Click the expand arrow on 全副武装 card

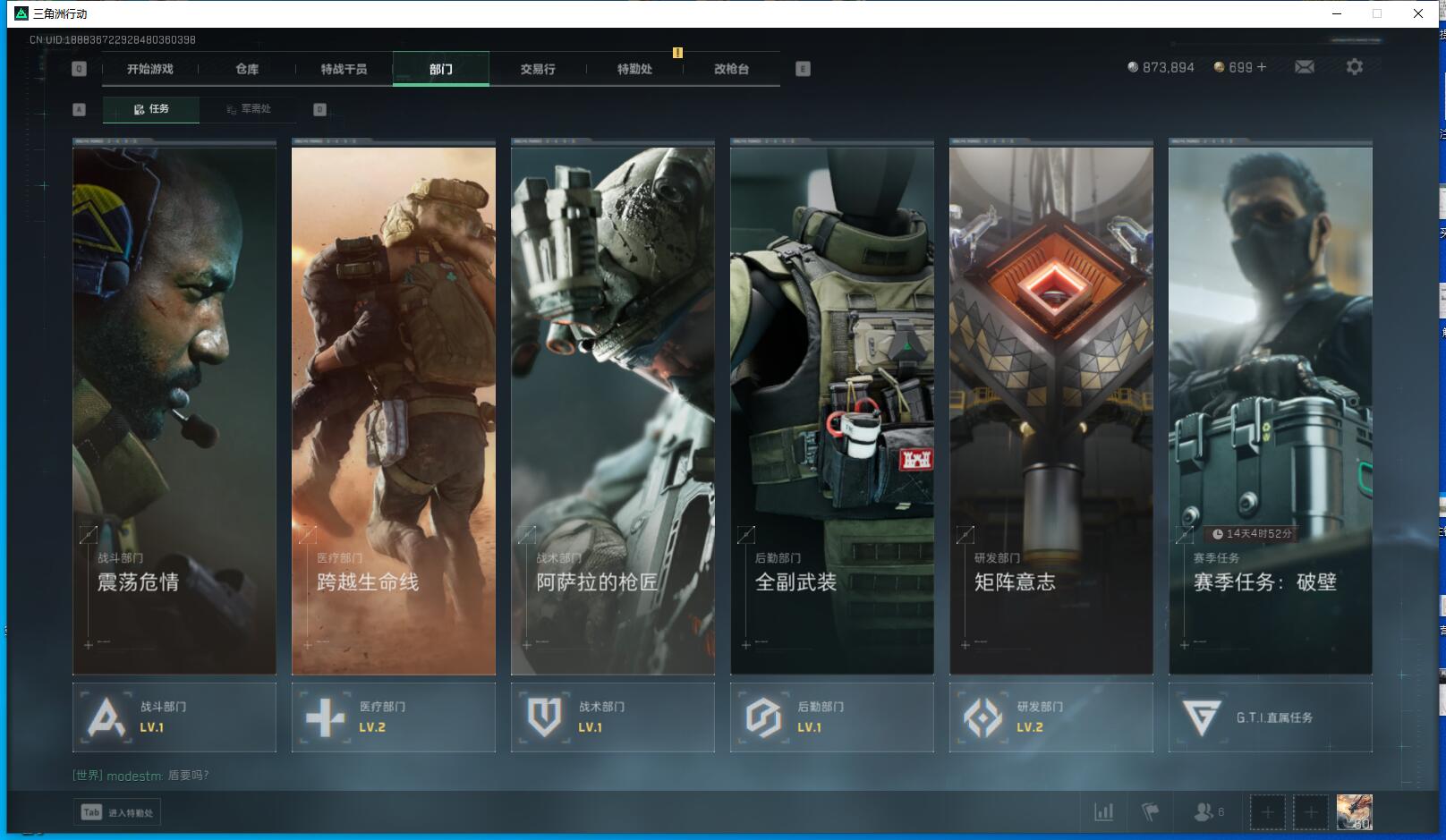(x=745, y=535)
